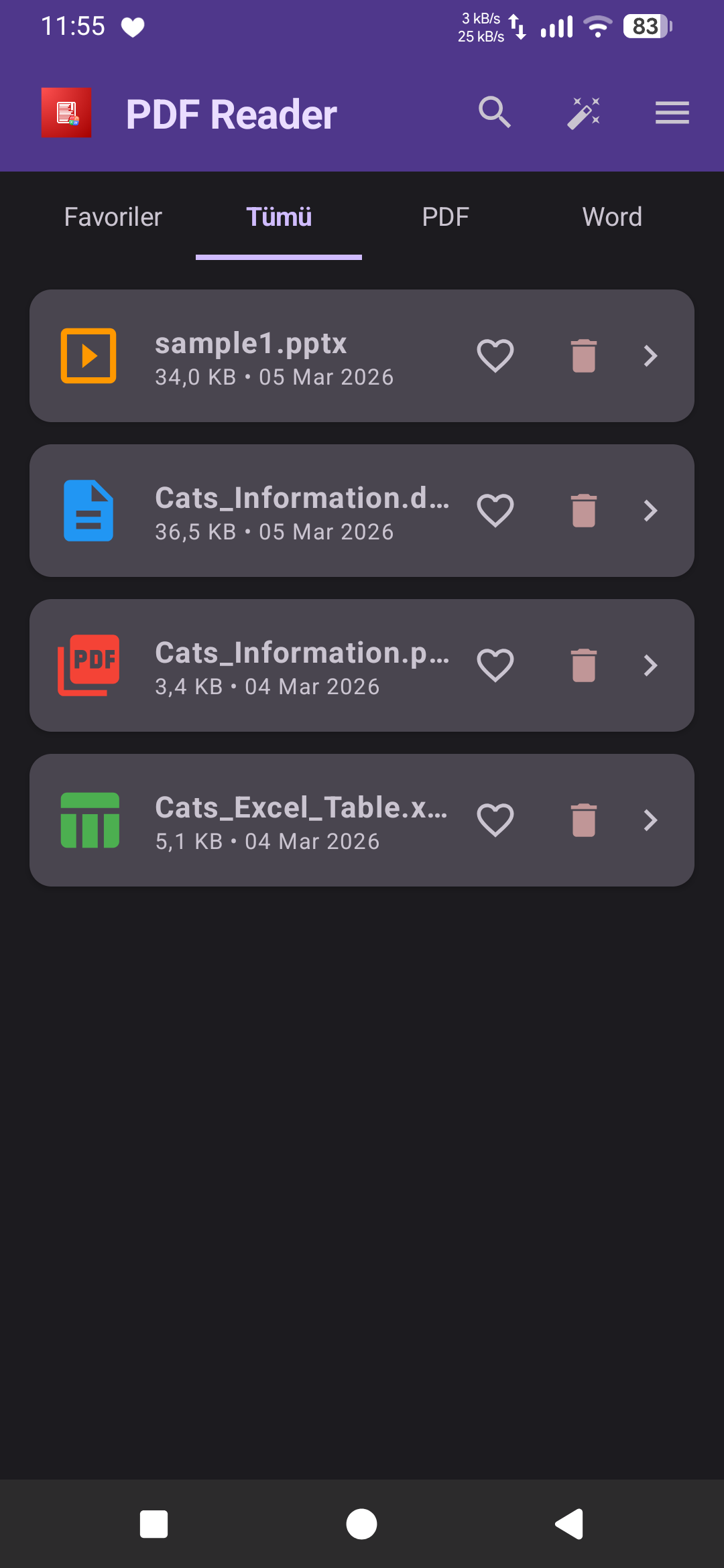Image resolution: width=724 pixels, height=1568 pixels.
Task: Delete the Cats_Information Word document
Action: pyautogui.click(x=584, y=511)
